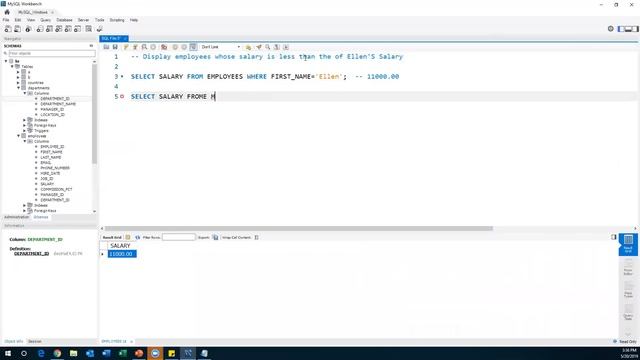Toggle invisible characters display

(277, 47)
